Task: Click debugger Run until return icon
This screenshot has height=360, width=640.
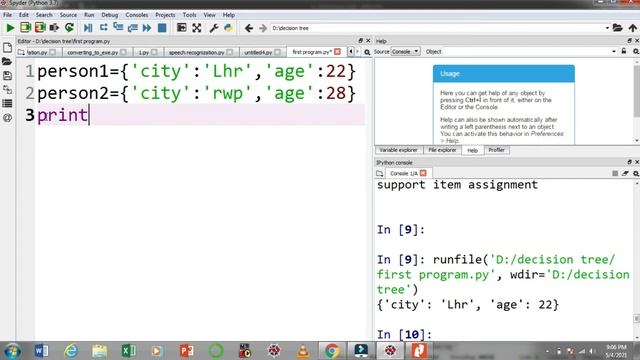Action: 132,28
